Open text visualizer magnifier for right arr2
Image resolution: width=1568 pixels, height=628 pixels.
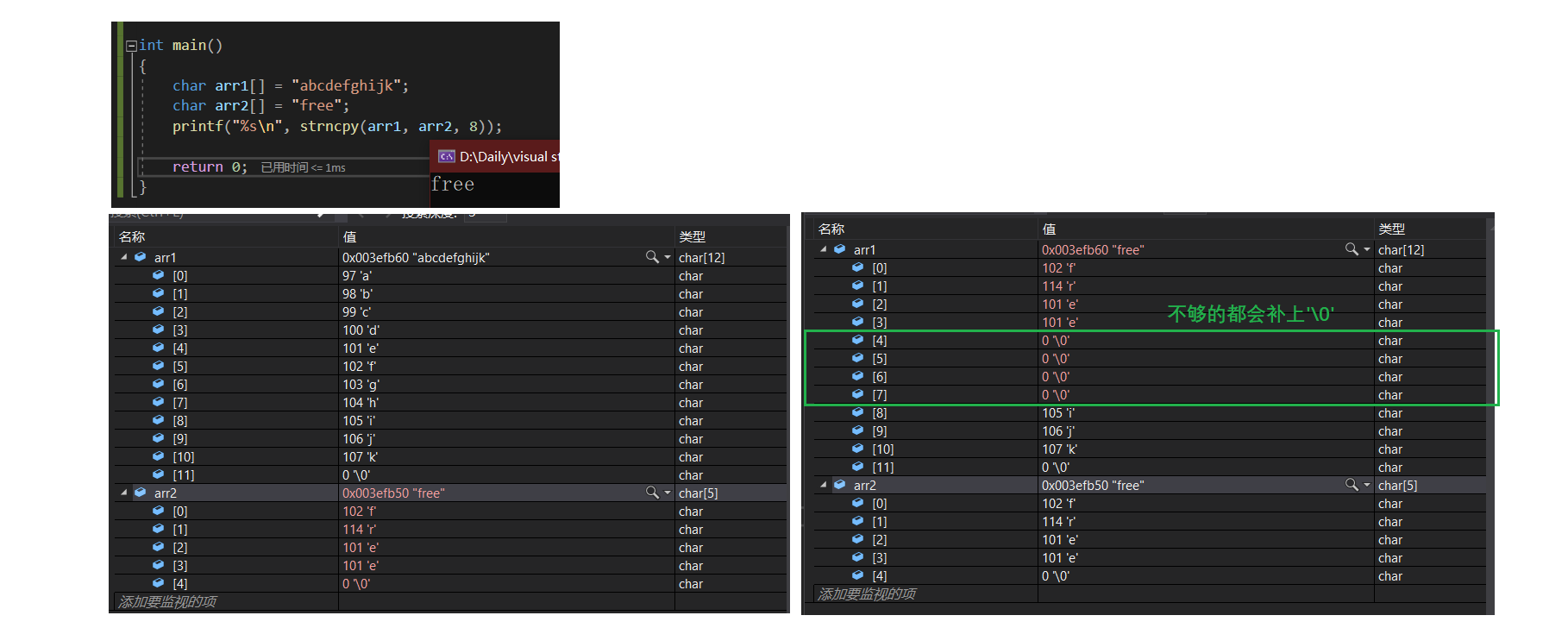click(x=1352, y=485)
